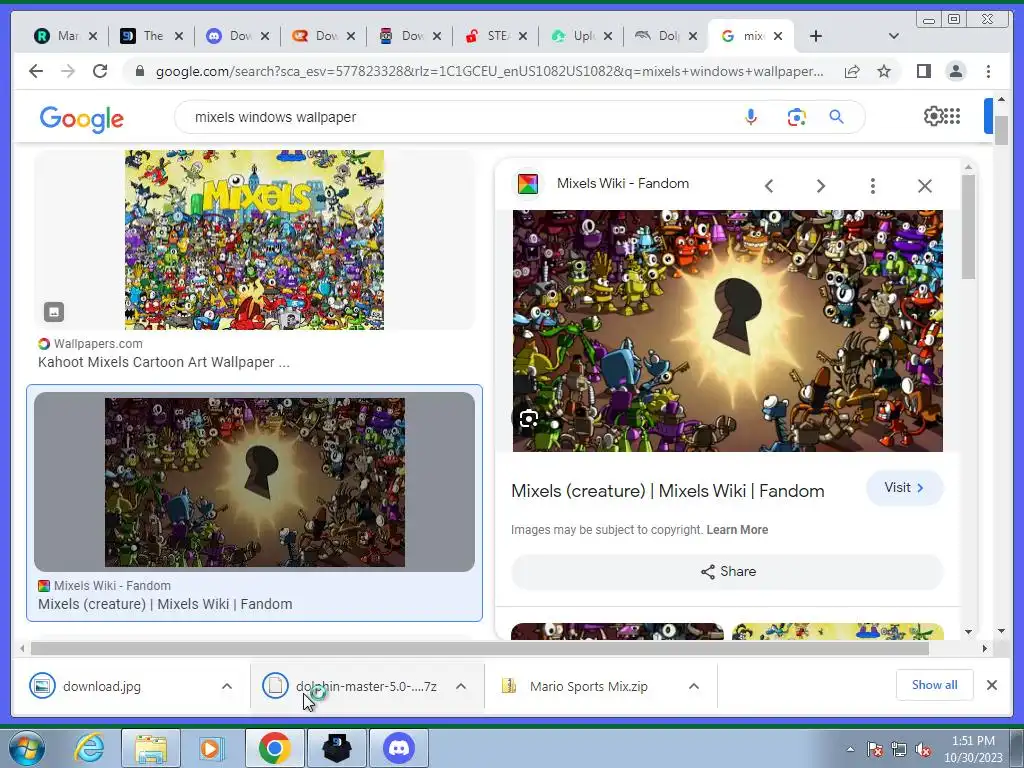This screenshot has width=1024, height=768.
Task: Open the tab search dropdown arrow
Action: [894, 36]
